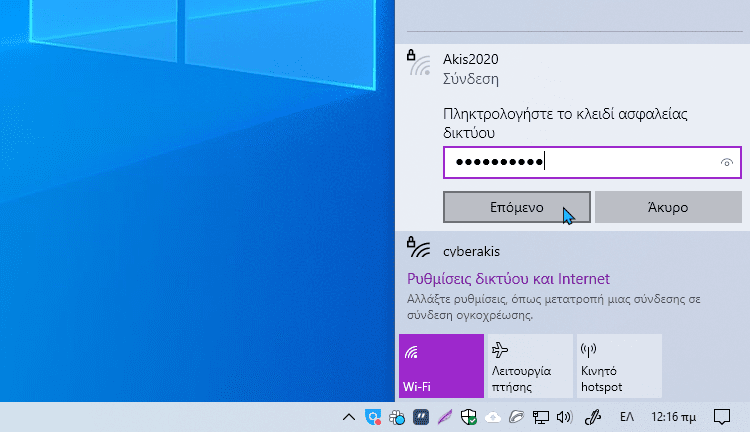Open the volume speaker tray icon

[564, 417]
